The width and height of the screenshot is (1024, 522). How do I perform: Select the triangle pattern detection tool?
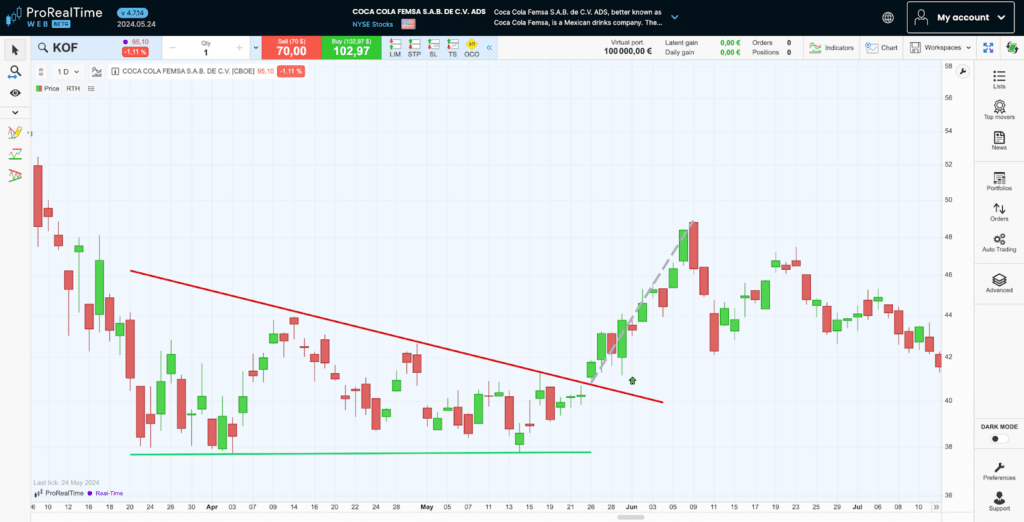tap(15, 175)
